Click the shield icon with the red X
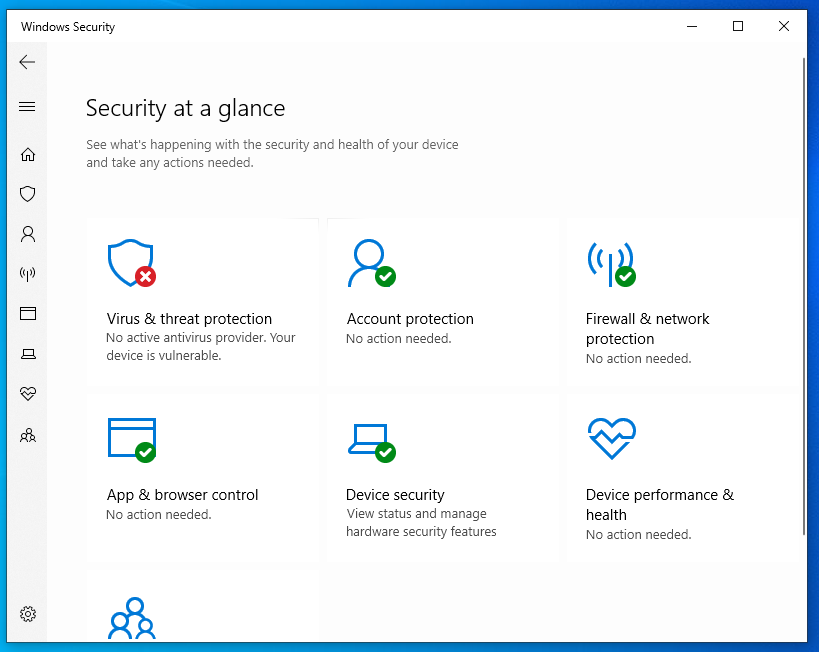This screenshot has height=652, width=819. [132, 263]
